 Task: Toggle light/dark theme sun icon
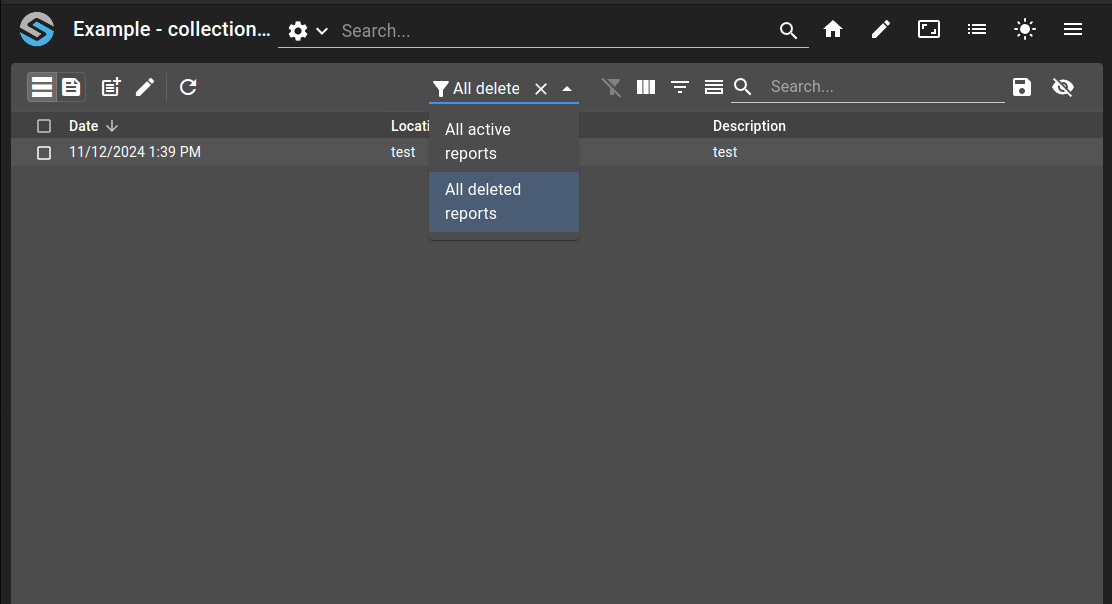(x=1025, y=29)
